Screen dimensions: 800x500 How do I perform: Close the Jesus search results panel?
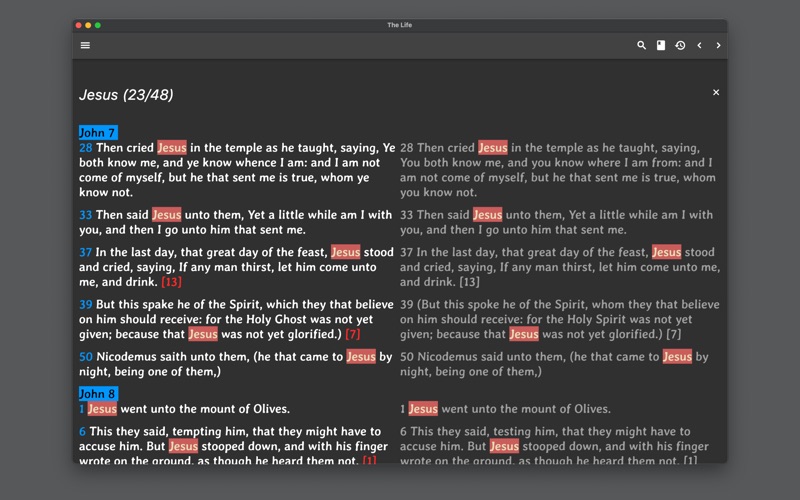point(716,92)
